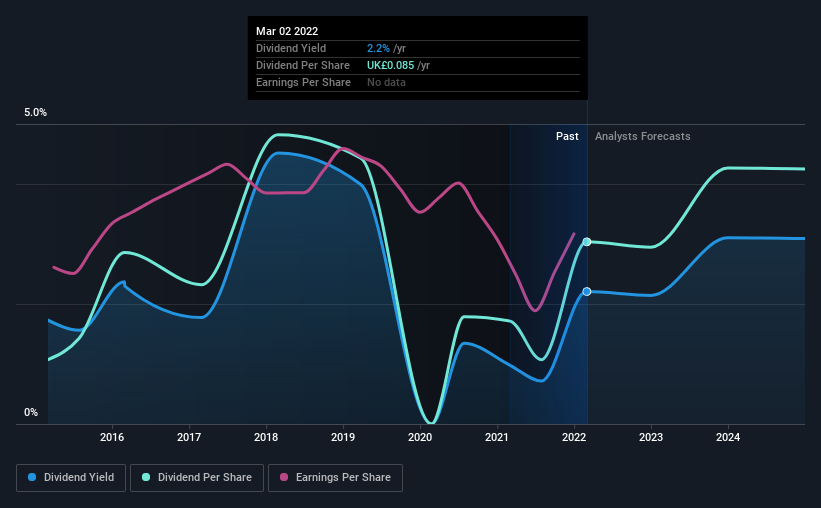Click the 2021 x-axis label
Screen dimensions: 821x508
tap(497, 437)
